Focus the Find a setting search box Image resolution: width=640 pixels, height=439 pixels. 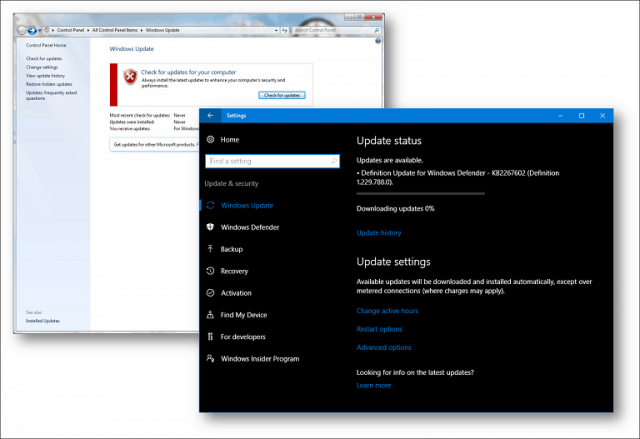pos(272,161)
